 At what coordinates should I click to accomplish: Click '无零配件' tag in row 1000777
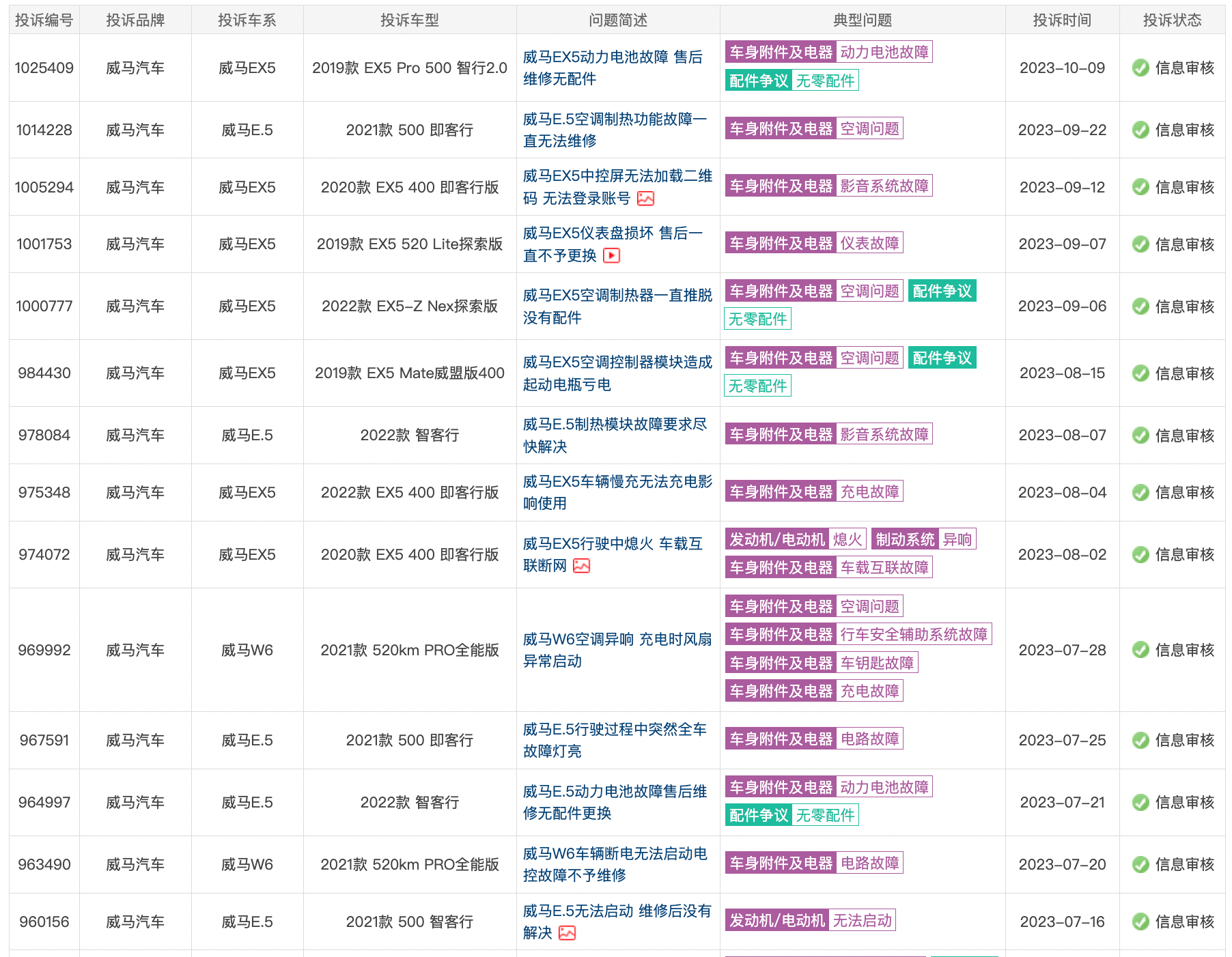point(757,319)
